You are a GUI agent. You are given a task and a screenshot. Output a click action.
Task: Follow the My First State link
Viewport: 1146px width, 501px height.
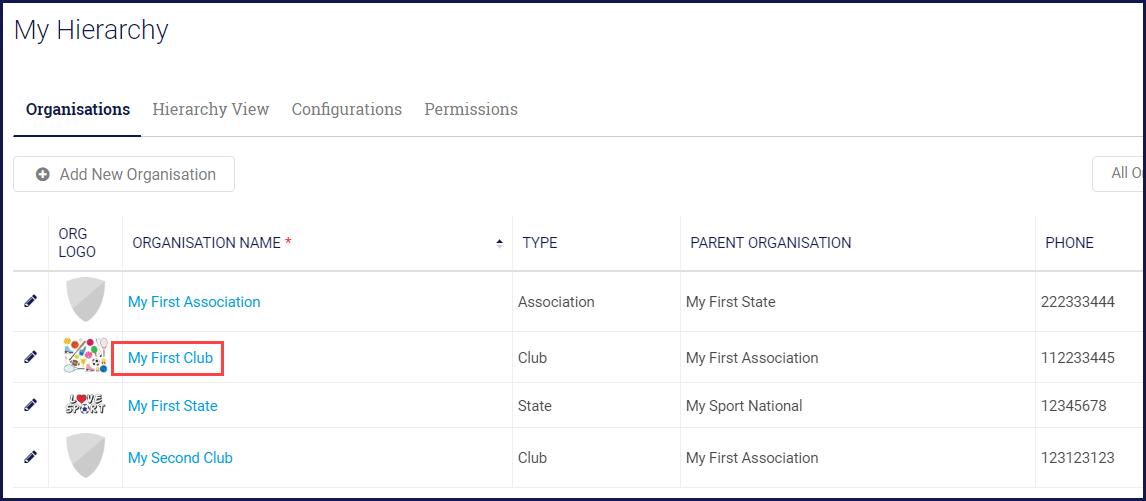(x=172, y=406)
